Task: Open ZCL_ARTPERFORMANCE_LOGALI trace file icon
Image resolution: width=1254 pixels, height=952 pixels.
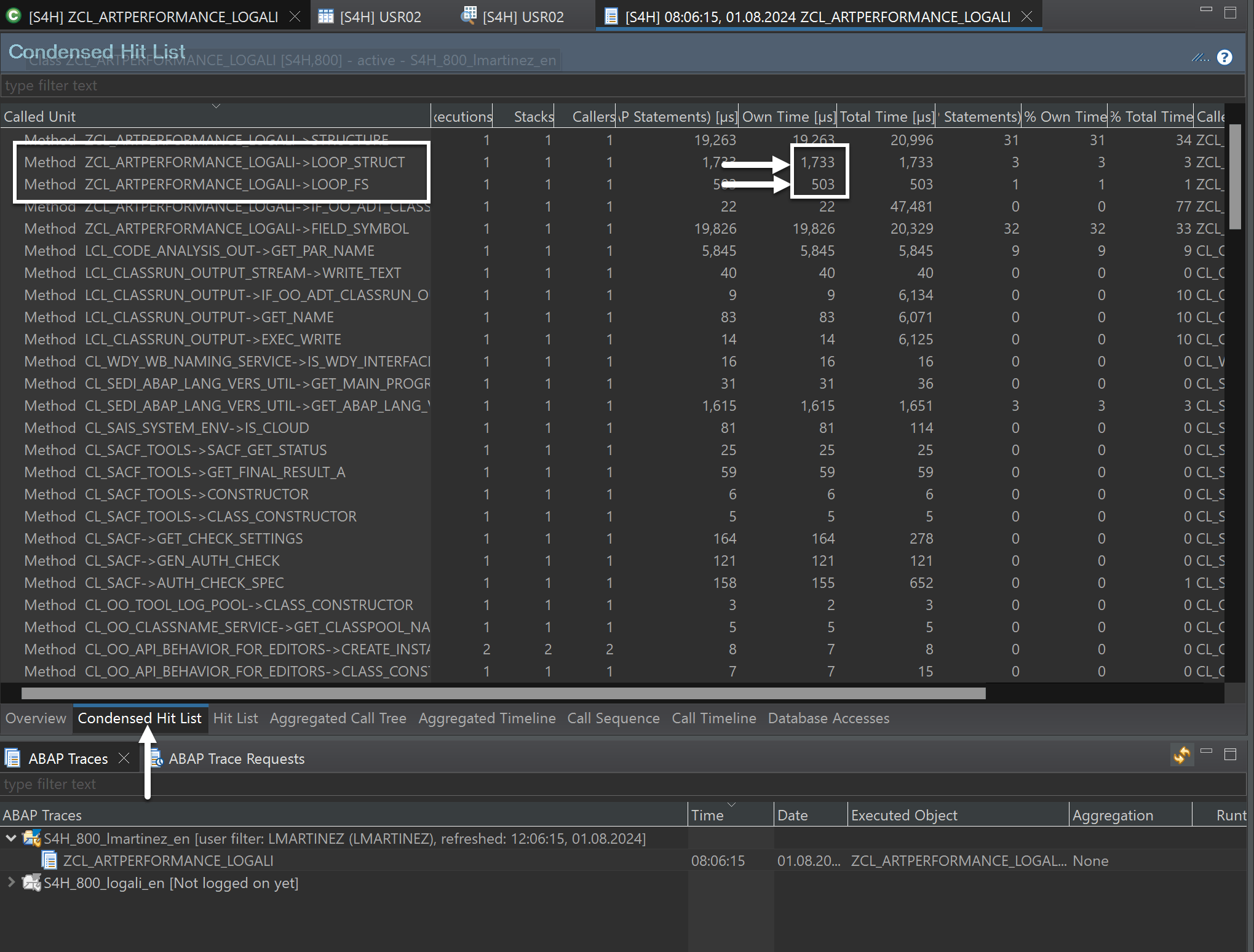Action: tap(49, 860)
